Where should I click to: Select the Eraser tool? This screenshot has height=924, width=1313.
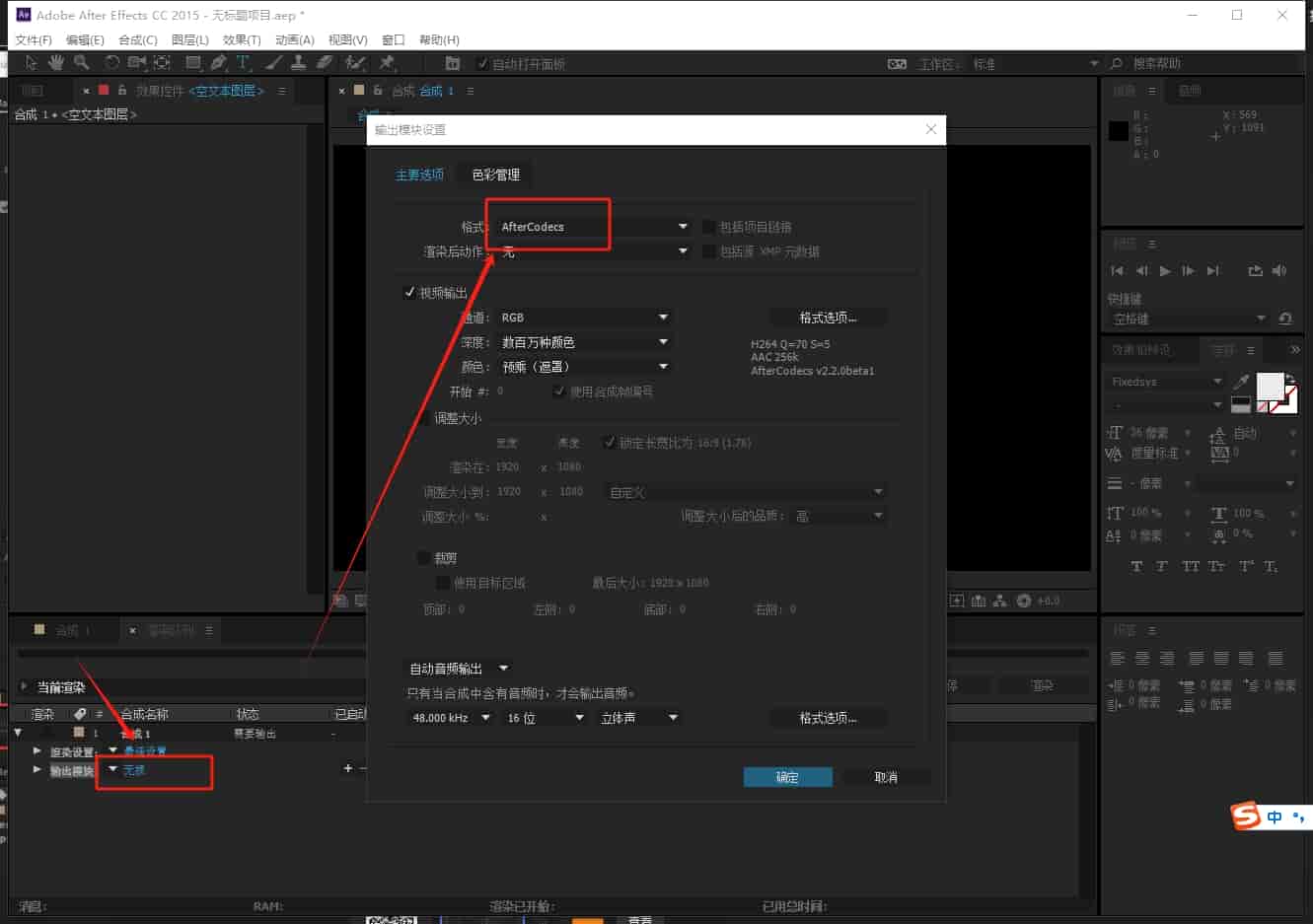324,63
